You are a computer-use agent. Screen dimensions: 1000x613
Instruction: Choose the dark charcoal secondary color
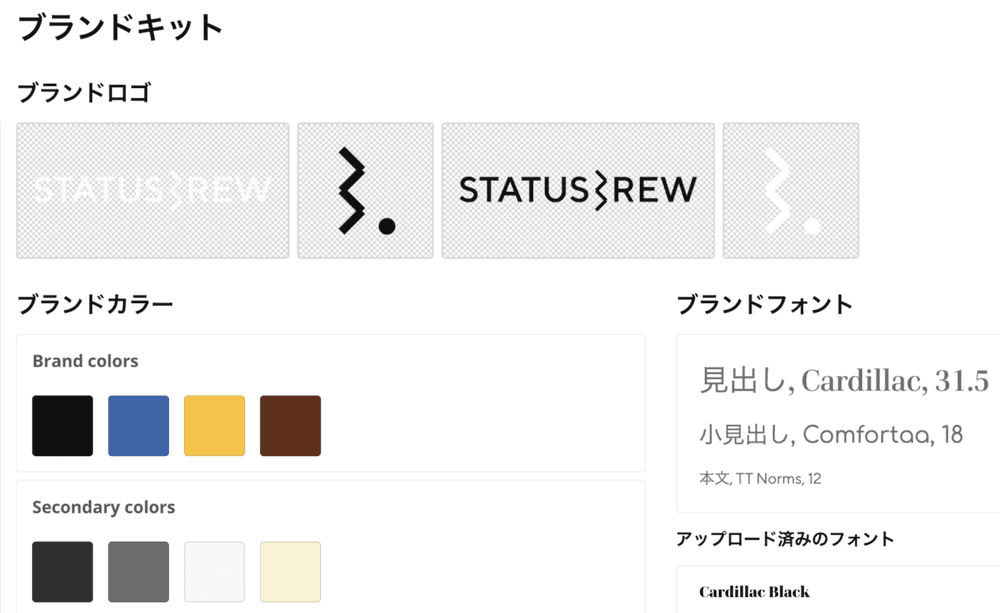point(63,572)
